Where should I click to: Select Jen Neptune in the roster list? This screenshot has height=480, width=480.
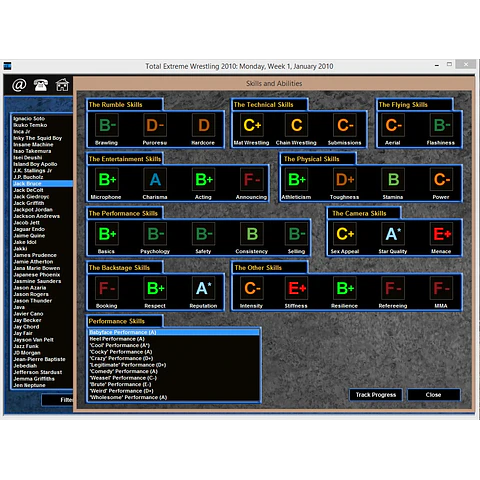coord(42,385)
